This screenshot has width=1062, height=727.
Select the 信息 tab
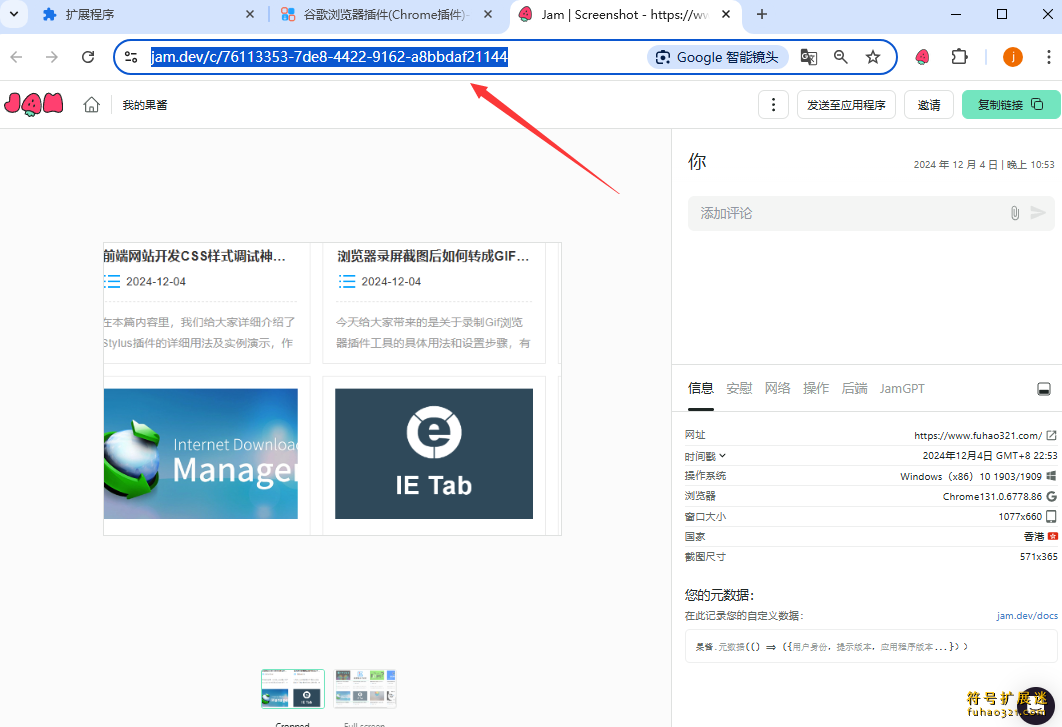700,388
